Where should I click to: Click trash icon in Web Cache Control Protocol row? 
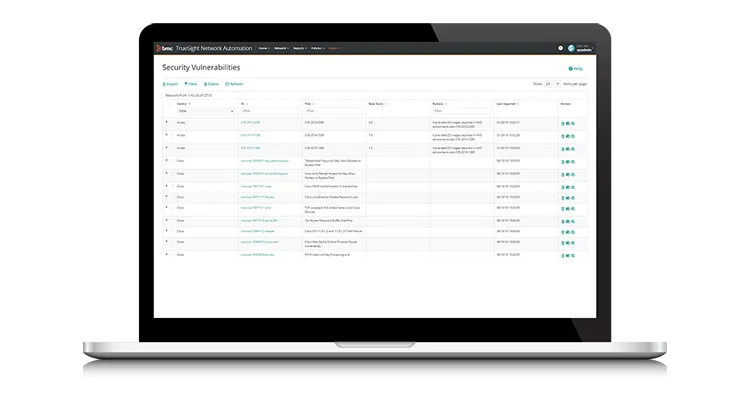(562, 243)
